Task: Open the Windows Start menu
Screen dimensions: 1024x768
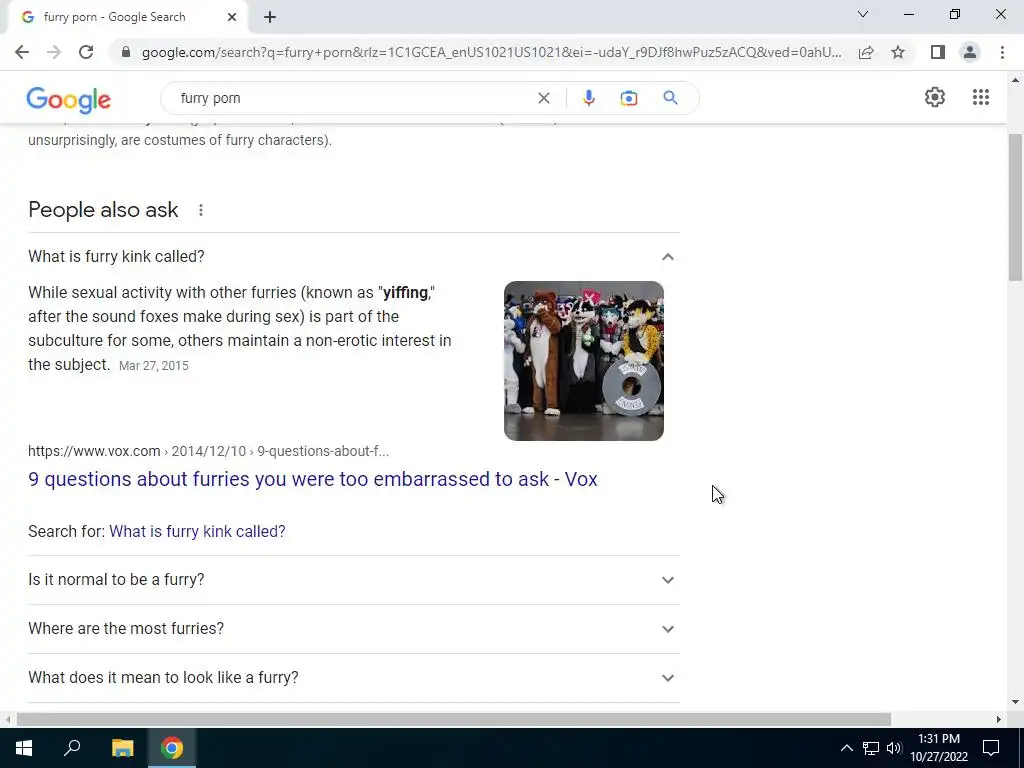Action: tap(24, 748)
